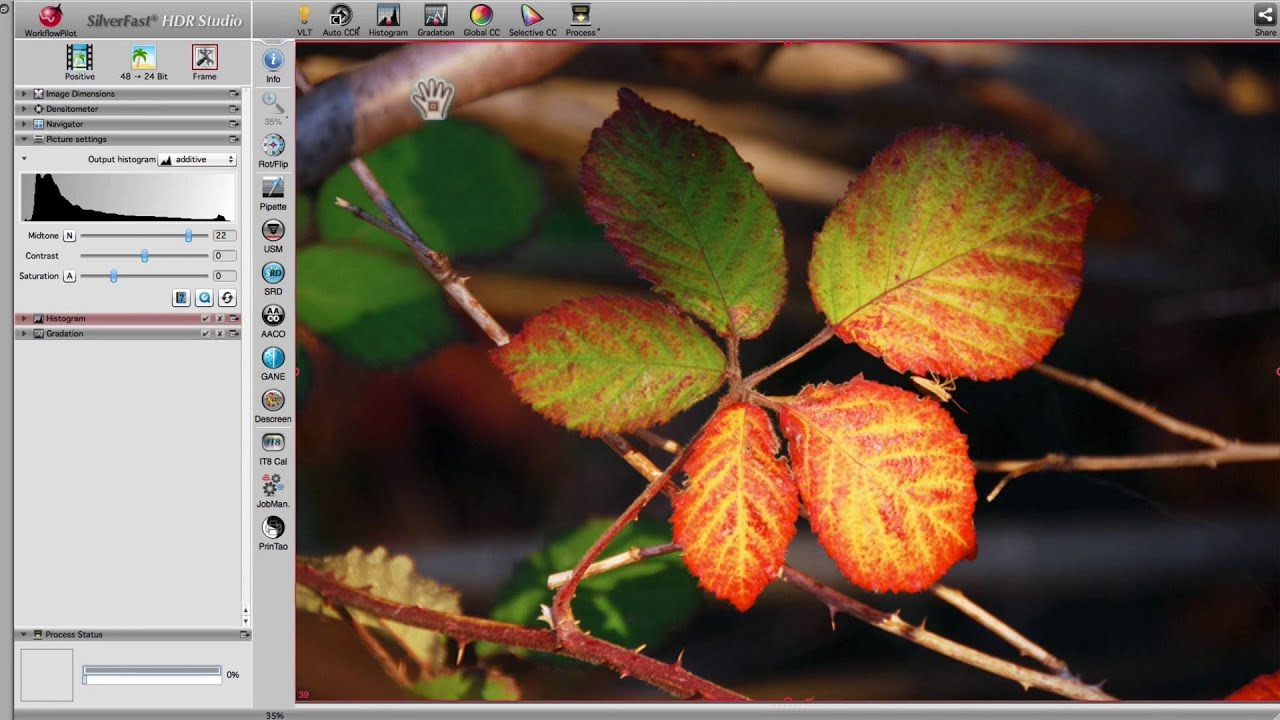Screen dimensions: 1280x720
Task: Run Auto CCR adjustment
Action: [x=341, y=15]
